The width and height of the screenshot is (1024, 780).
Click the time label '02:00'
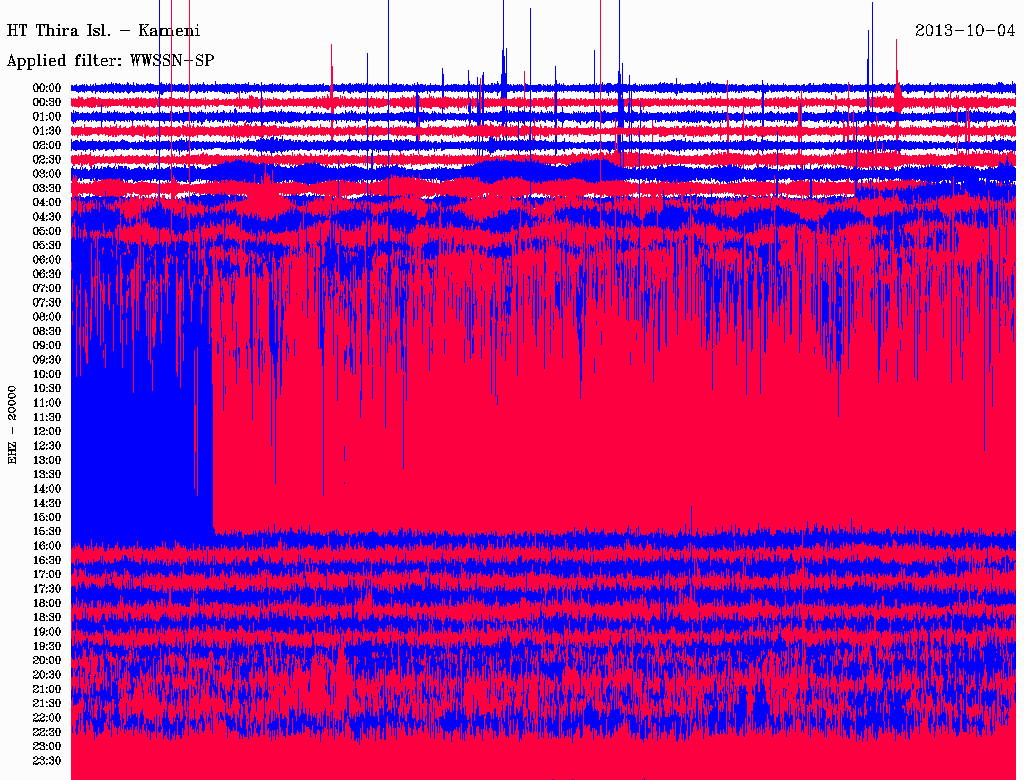point(47,145)
